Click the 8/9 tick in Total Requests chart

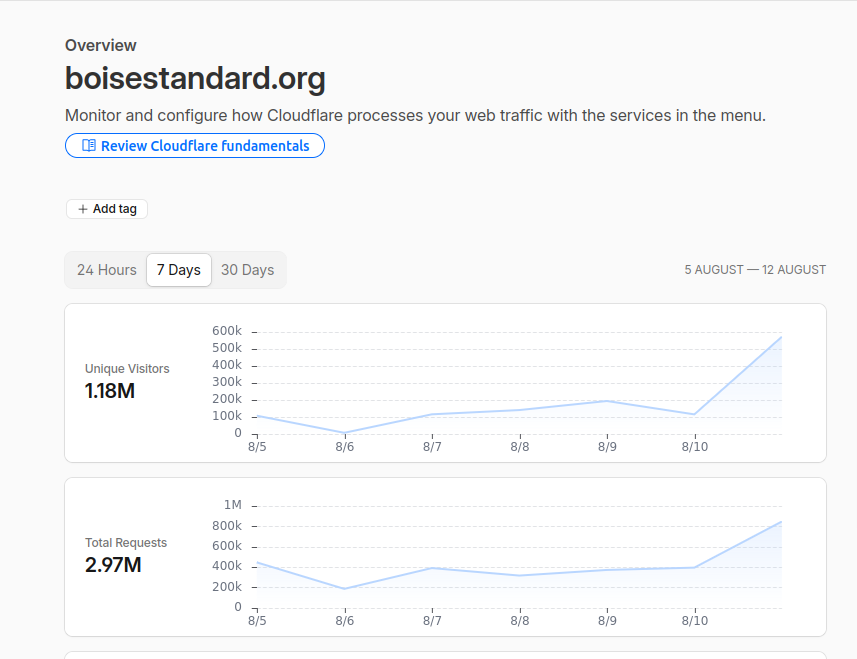(x=607, y=621)
